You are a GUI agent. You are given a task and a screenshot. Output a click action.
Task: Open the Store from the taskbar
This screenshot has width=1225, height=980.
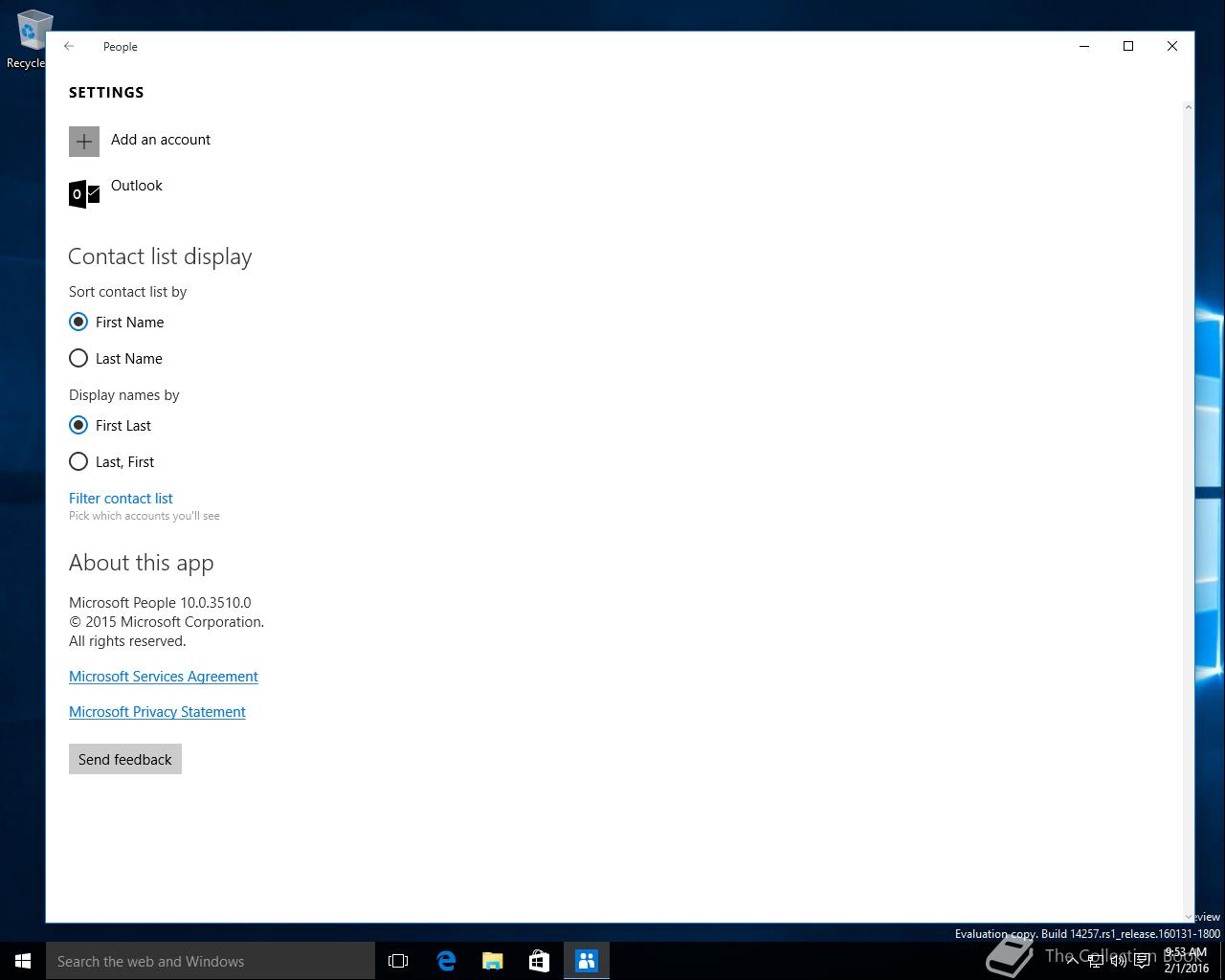click(x=540, y=961)
